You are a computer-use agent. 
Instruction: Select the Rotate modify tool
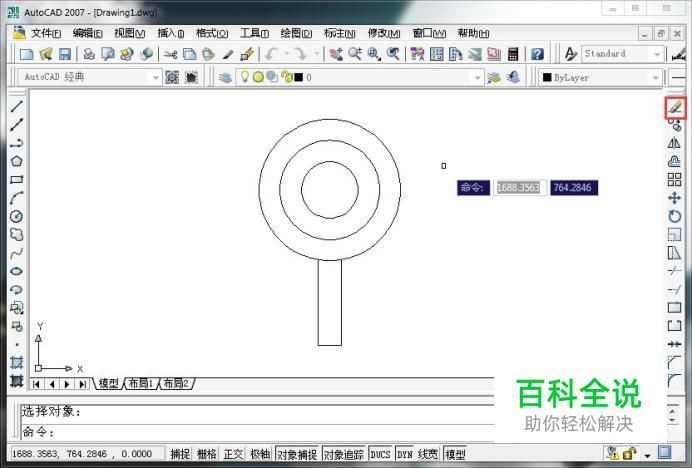(x=674, y=216)
